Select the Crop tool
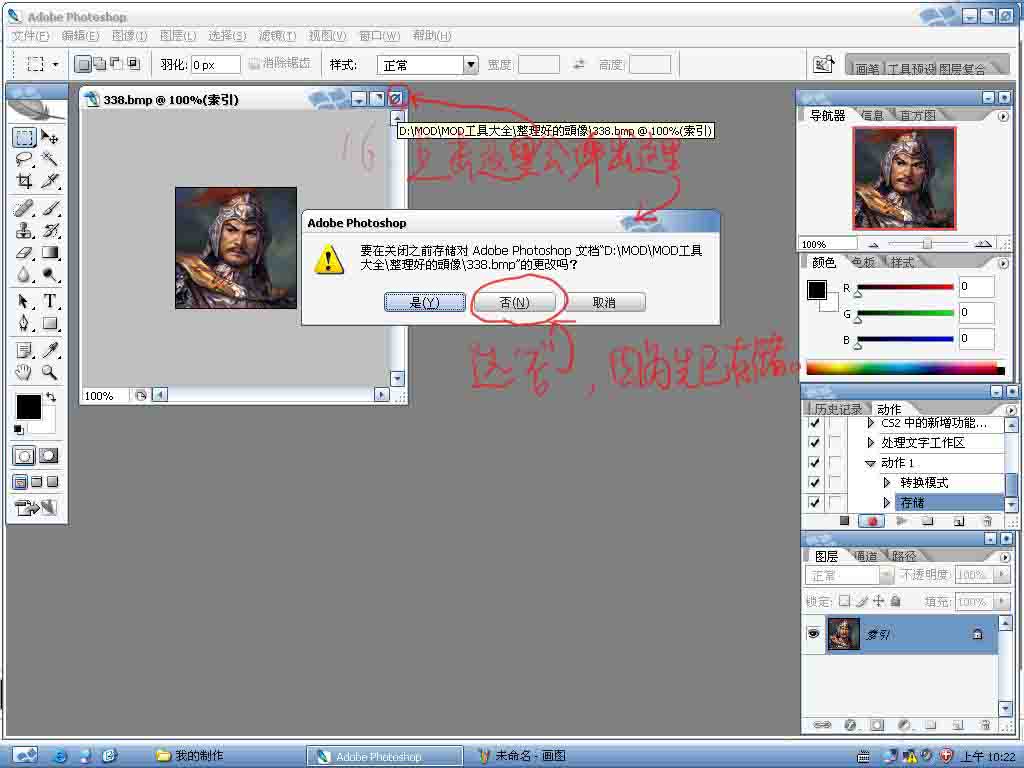The width and height of the screenshot is (1024, 768). click(24, 180)
